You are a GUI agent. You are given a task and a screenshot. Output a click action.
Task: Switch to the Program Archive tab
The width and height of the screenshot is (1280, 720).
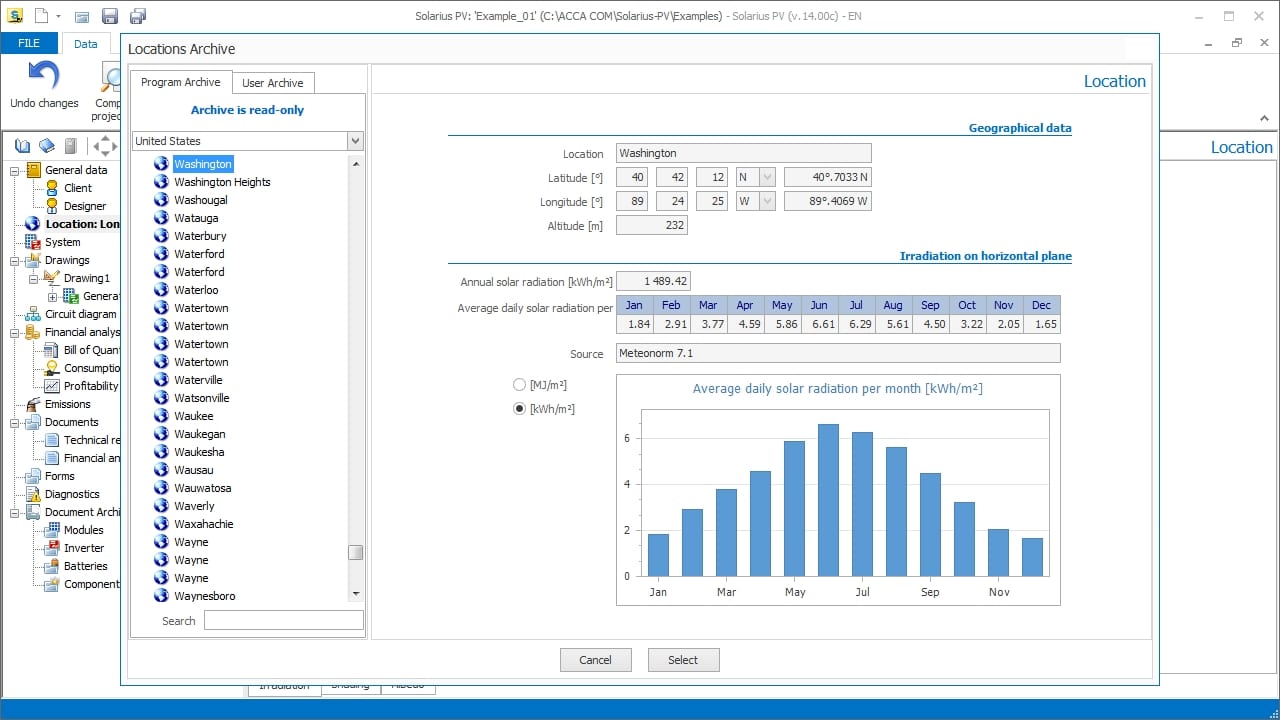click(181, 82)
